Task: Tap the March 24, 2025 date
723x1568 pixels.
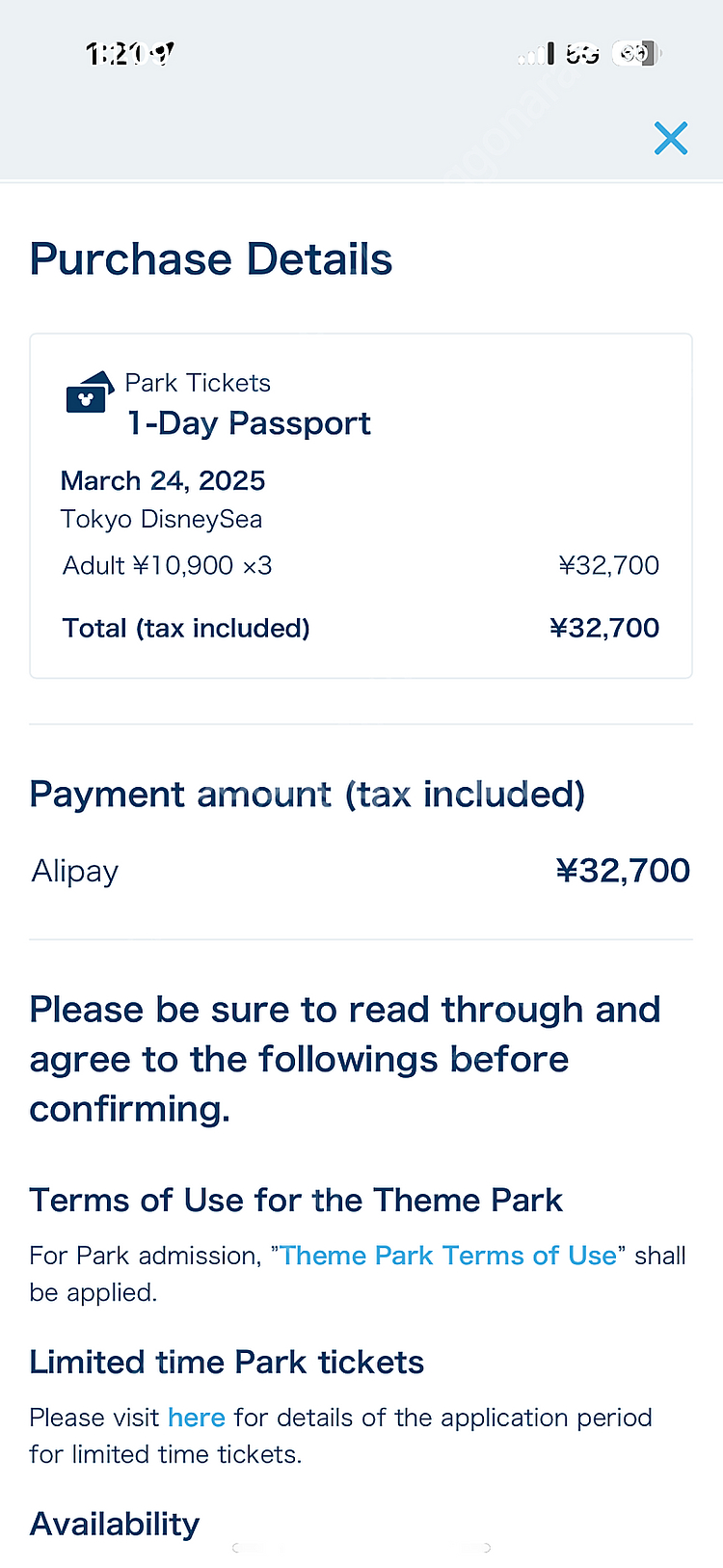Action: coord(163,481)
